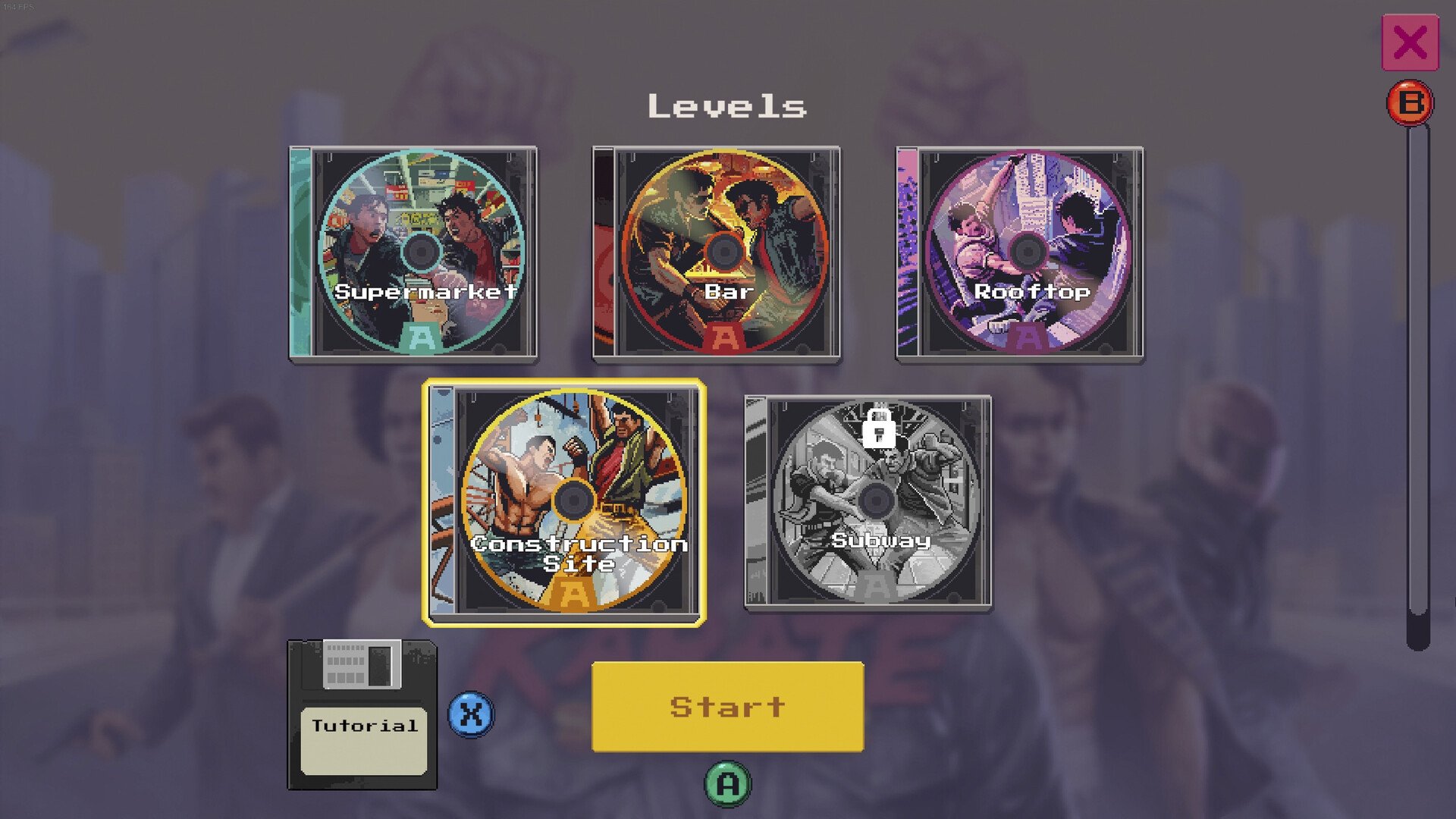This screenshot has width=1456, height=819.
Task: Click the green A controller button icon
Action: point(728,784)
